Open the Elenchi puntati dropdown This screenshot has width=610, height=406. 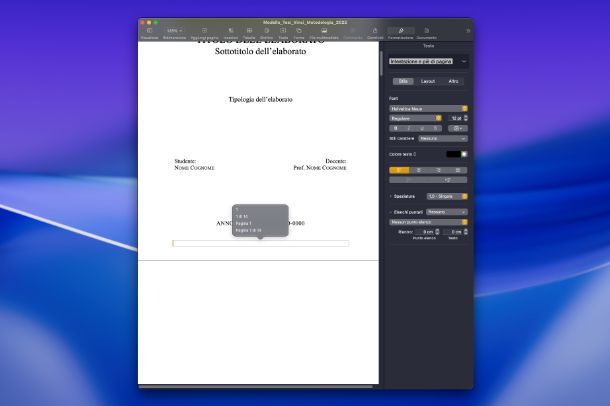446,212
